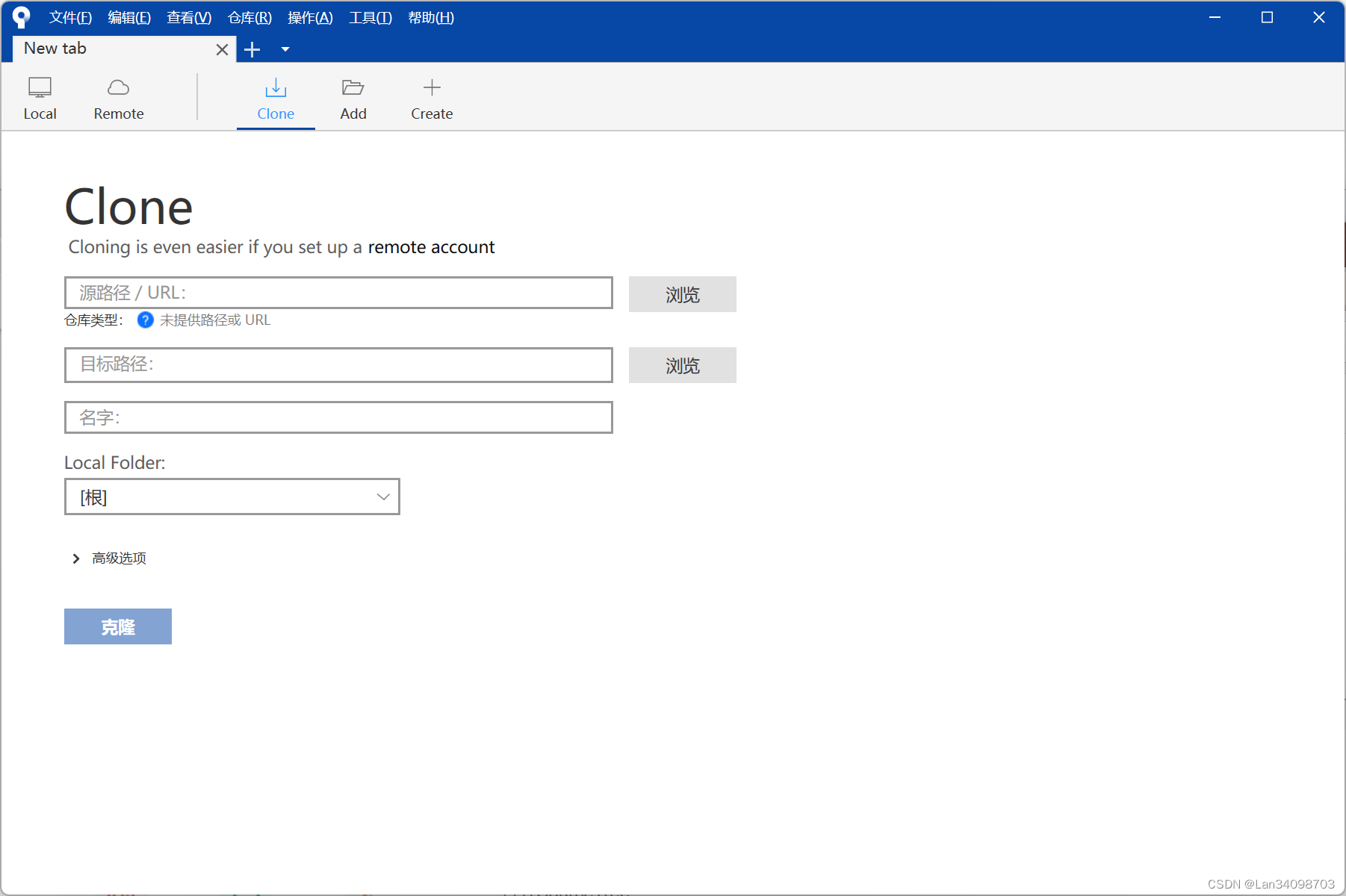The height and width of the screenshot is (896, 1346).
Task: Click 浏览 next to the source URL field
Action: (x=681, y=293)
